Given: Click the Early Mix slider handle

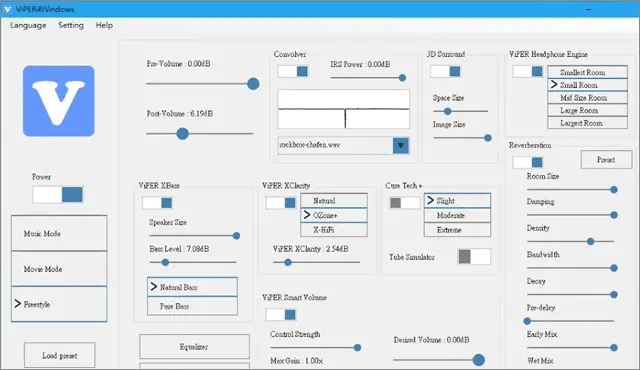Looking at the screenshot, I should [x=613, y=348].
